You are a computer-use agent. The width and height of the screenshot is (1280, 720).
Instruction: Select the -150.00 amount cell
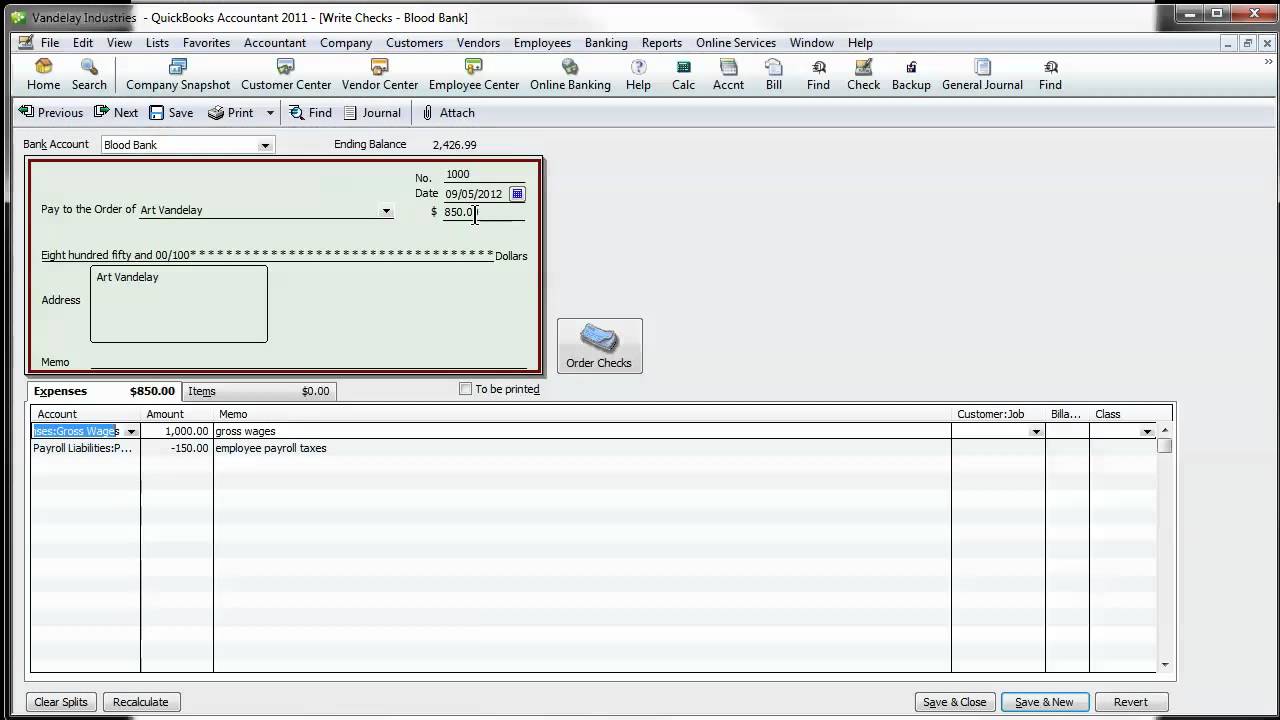tap(177, 449)
